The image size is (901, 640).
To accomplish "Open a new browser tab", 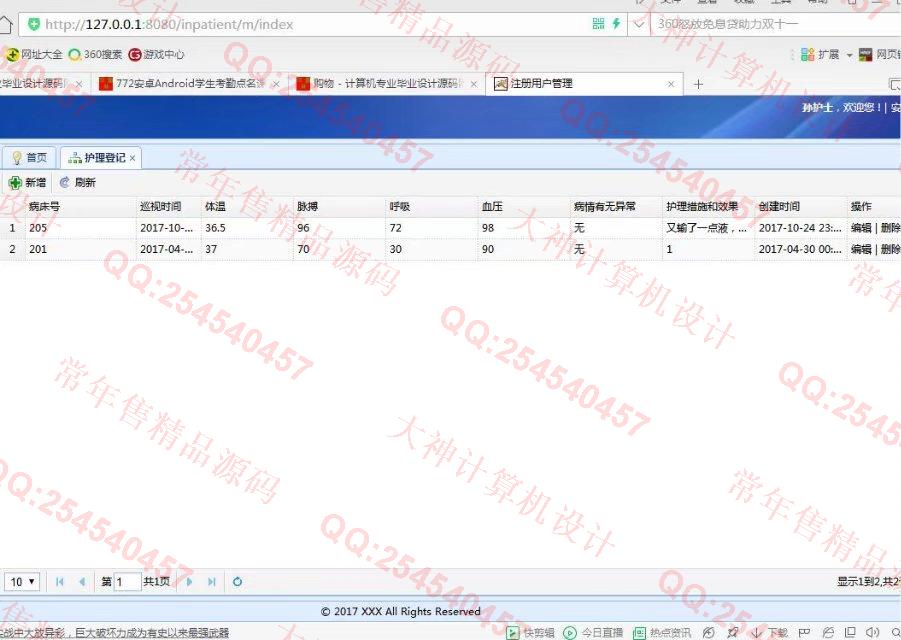I will pos(698,84).
